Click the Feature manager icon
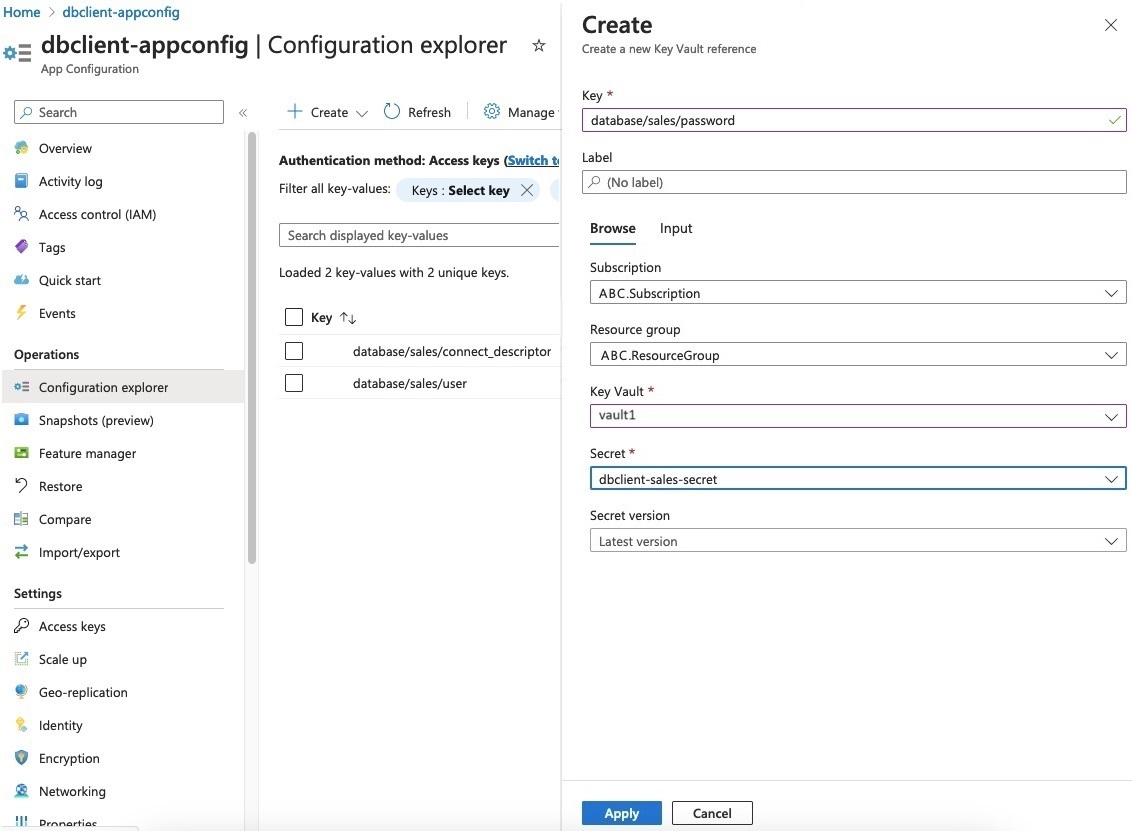 coord(22,453)
